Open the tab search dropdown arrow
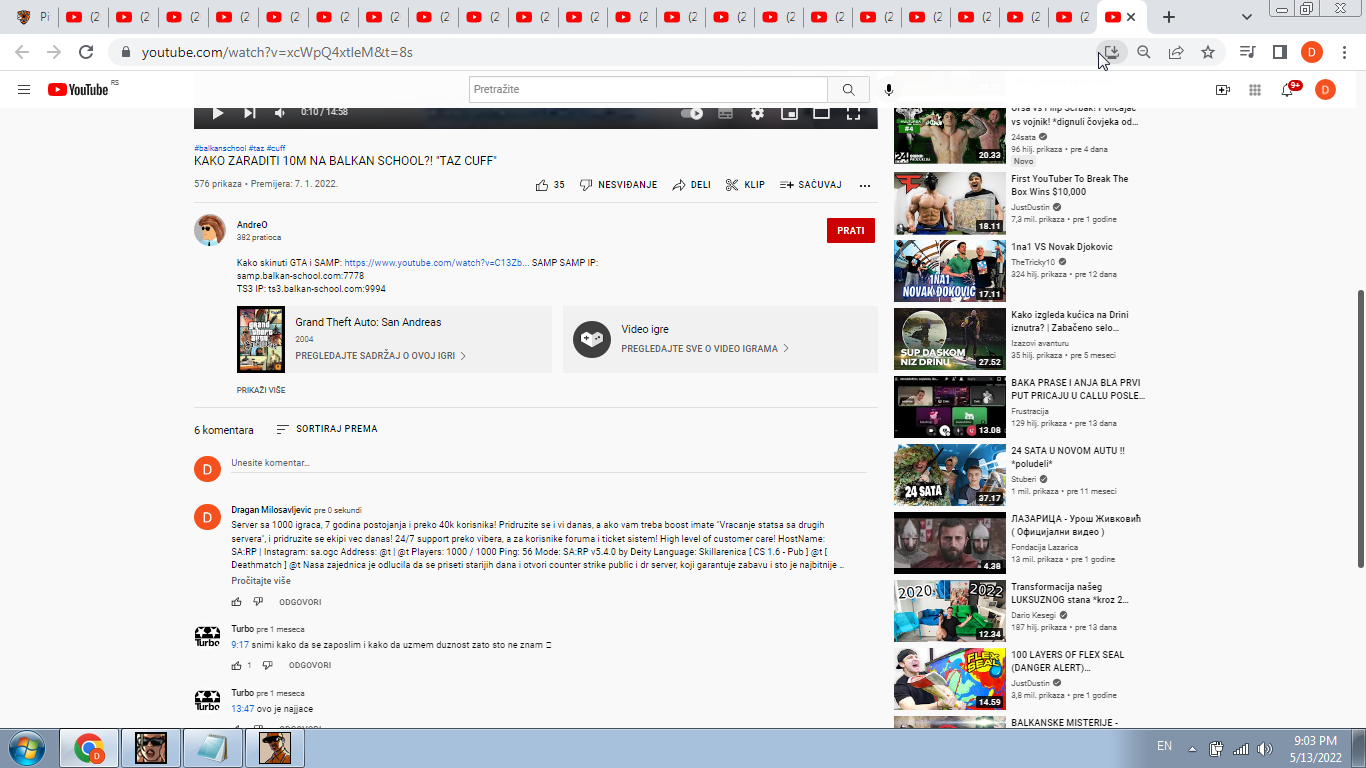Image resolution: width=1366 pixels, height=768 pixels. point(1247,17)
